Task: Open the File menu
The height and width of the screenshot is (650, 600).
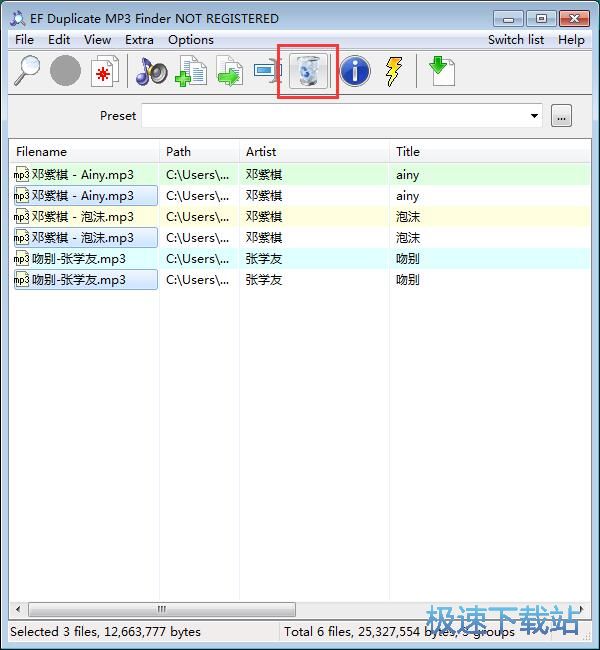Action: (24, 40)
